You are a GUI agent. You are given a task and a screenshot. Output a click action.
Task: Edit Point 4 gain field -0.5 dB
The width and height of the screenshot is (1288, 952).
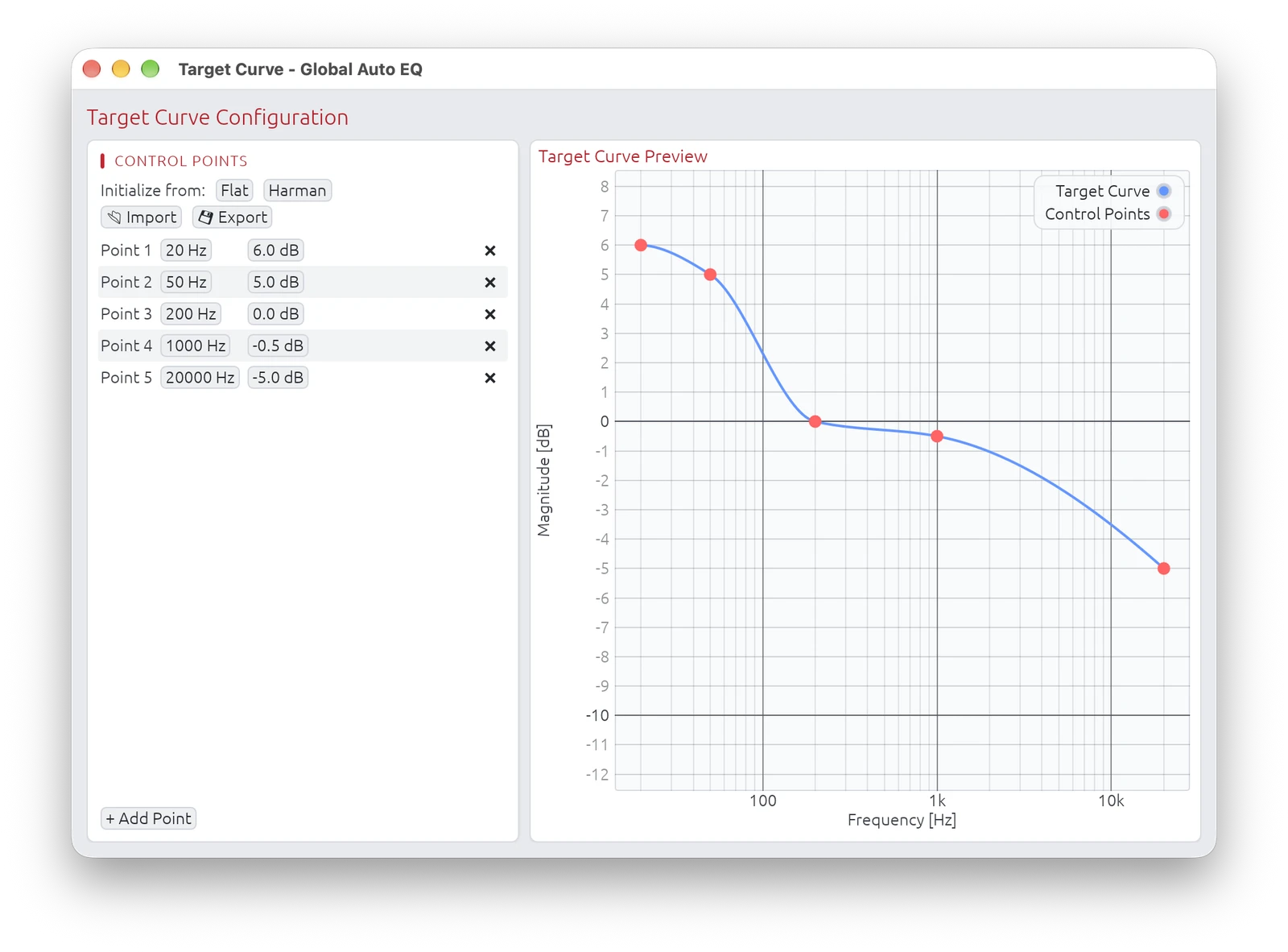[278, 346]
